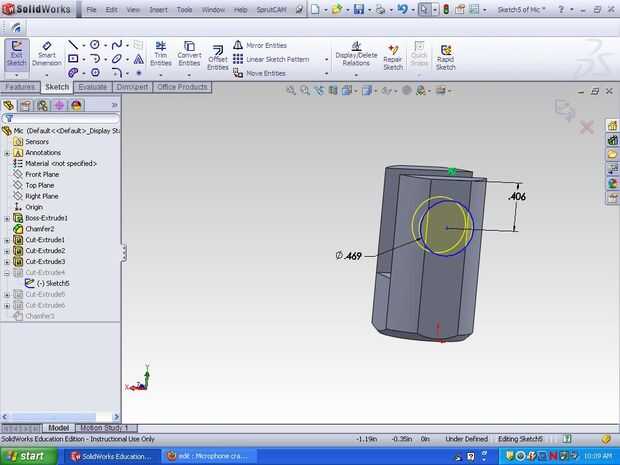
Task: Switch to the Evaluate tab
Action: (x=92, y=87)
